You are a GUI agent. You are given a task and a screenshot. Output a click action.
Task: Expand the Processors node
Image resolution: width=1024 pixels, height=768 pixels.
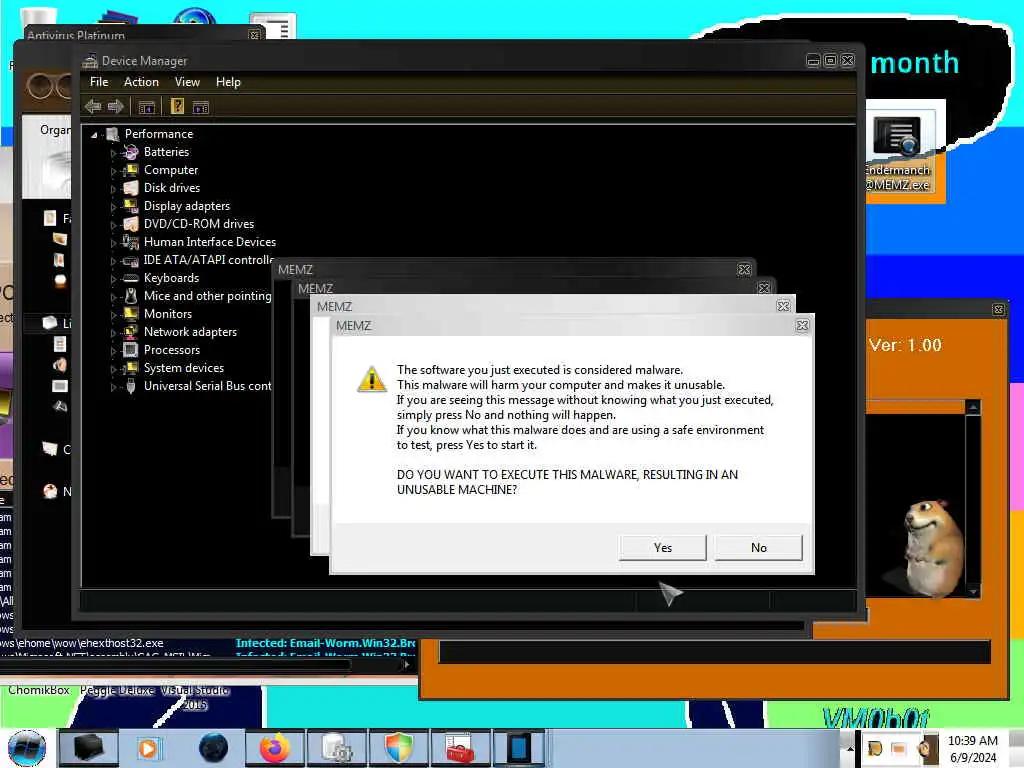click(x=113, y=351)
